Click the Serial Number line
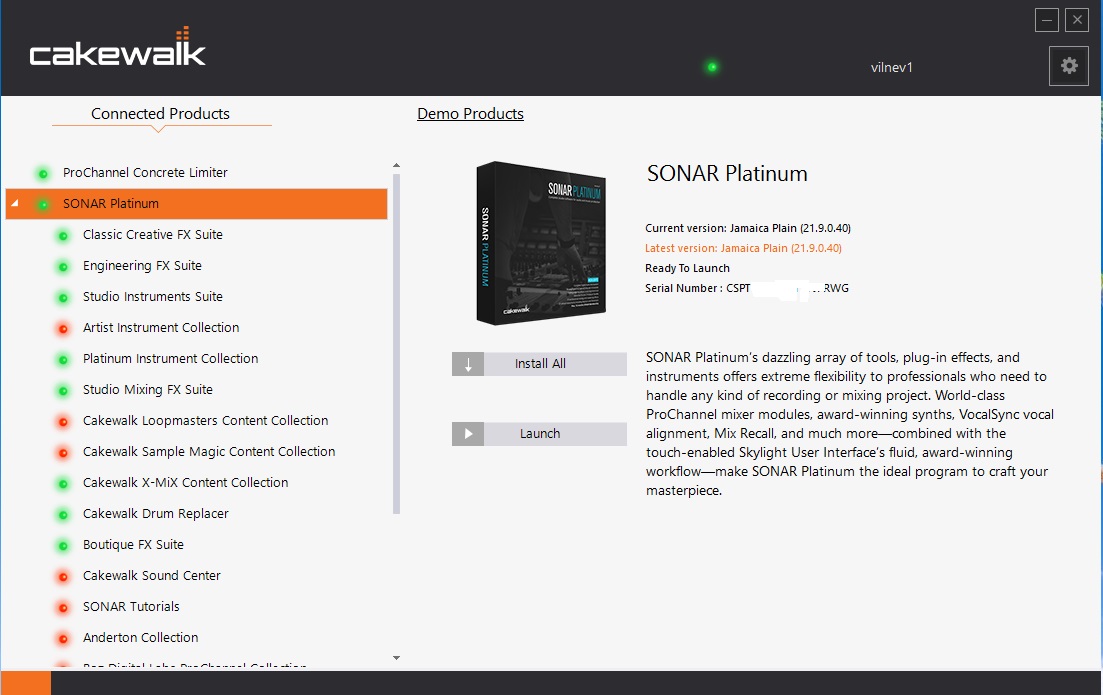1103x695 pixels. (x=746, y=288)
